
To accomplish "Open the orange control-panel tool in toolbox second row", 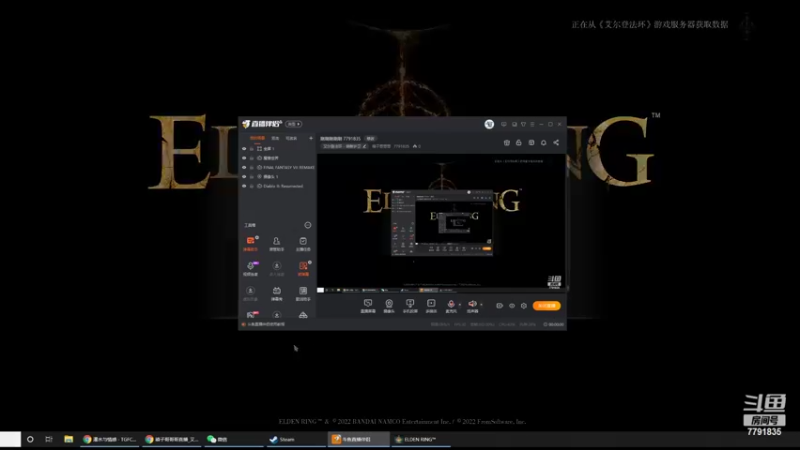I will click(303, 268).
